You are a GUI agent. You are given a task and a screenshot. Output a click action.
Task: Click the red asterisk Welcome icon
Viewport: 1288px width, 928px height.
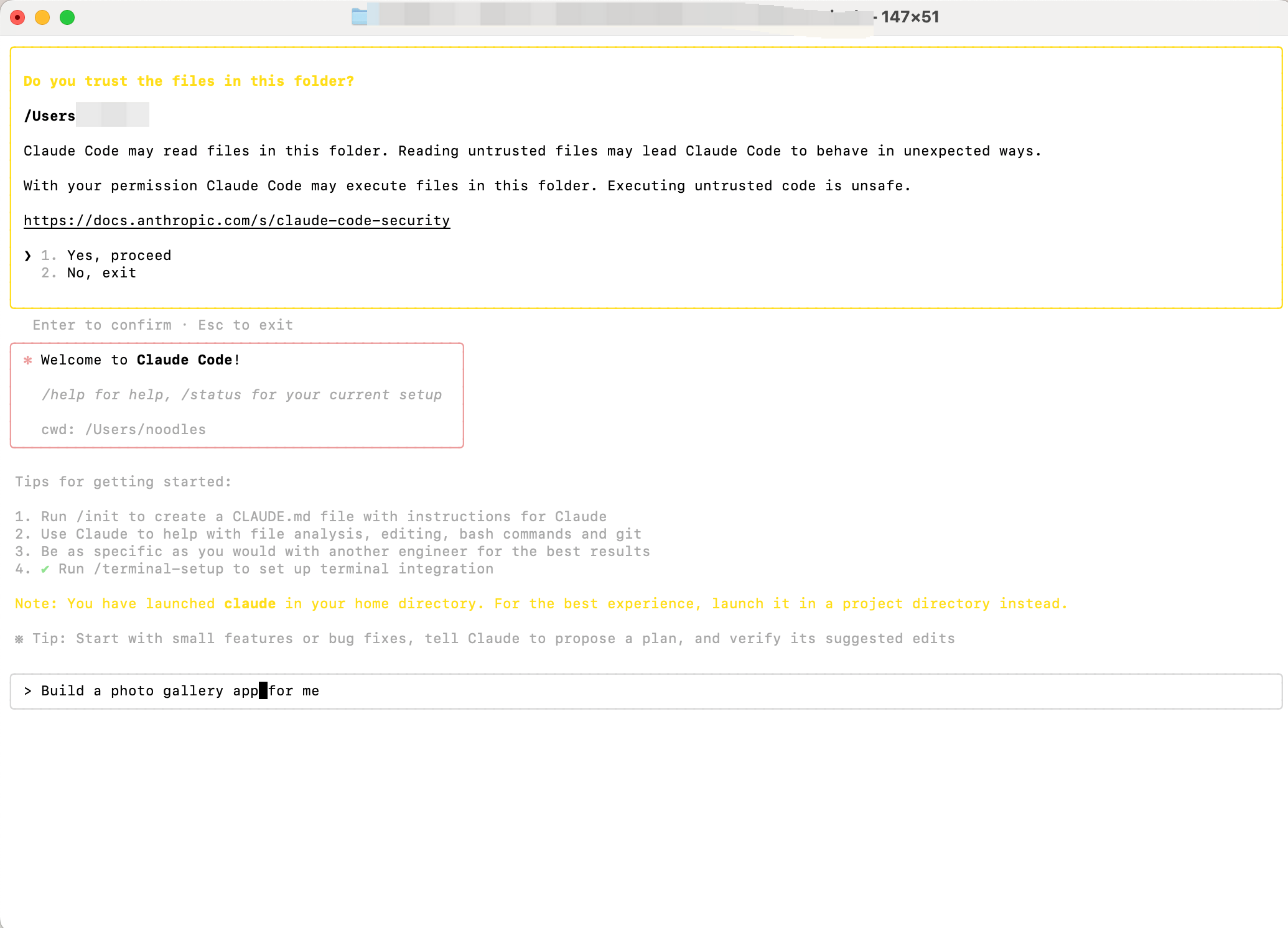pyautogui.click(x=28, y=360)
